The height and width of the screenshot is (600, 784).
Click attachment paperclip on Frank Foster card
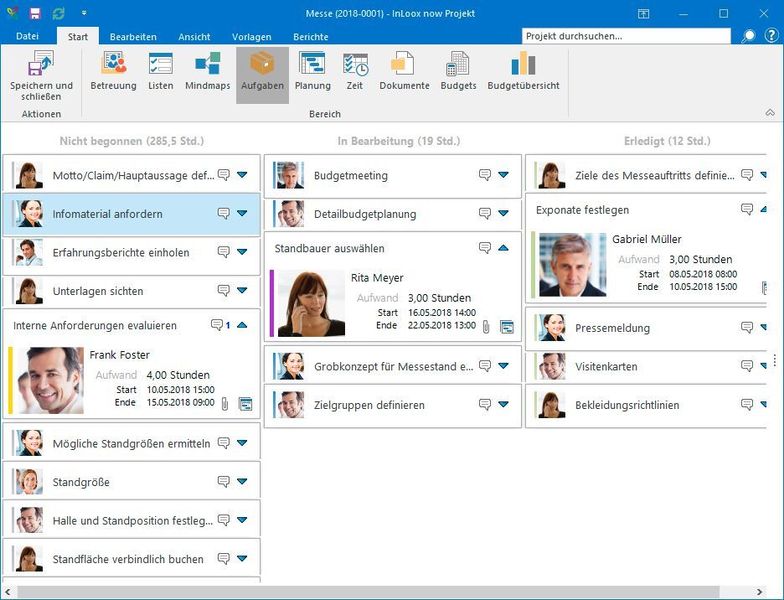coord(224,404)
